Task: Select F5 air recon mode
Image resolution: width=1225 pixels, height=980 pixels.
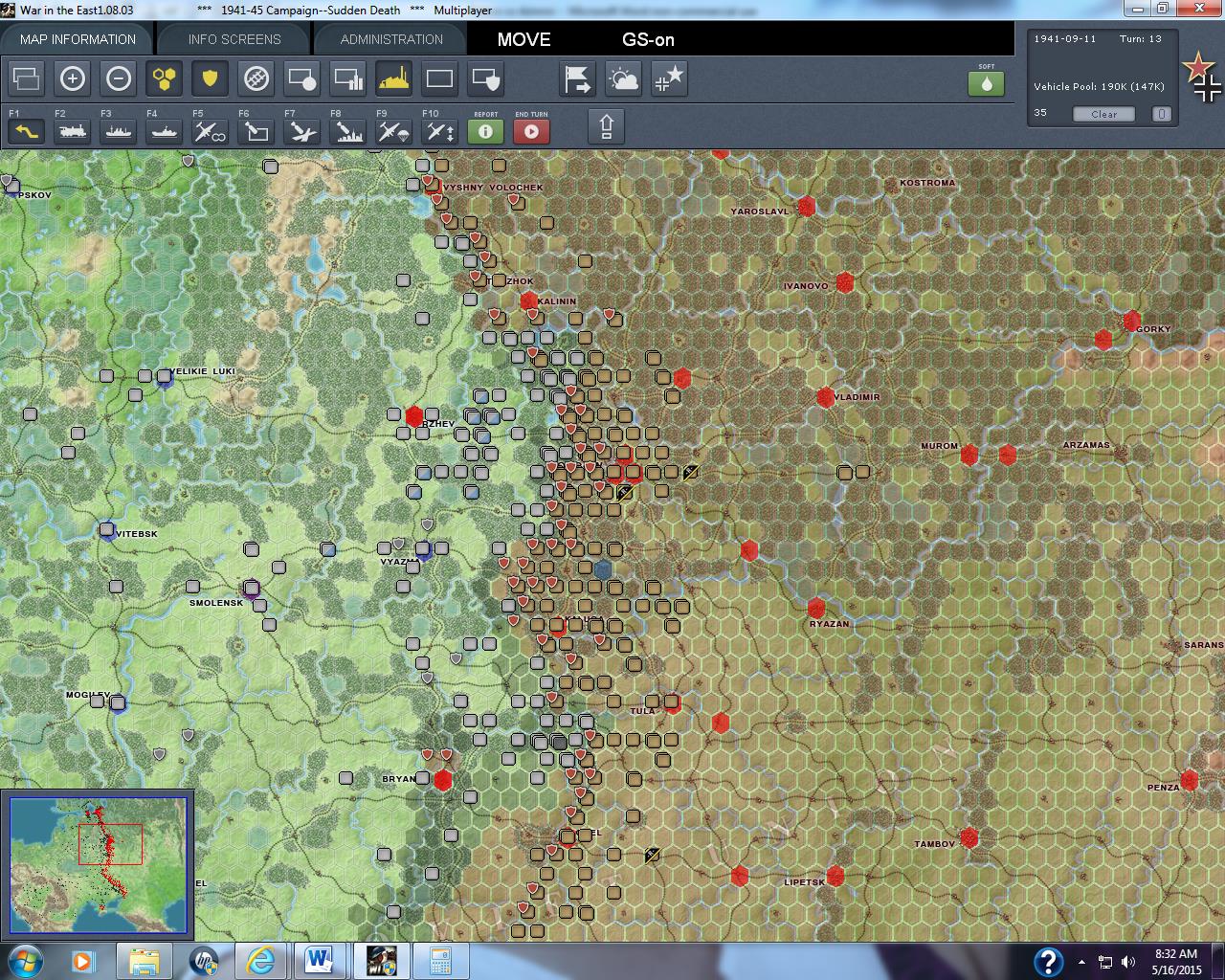Action: [211, 131]
